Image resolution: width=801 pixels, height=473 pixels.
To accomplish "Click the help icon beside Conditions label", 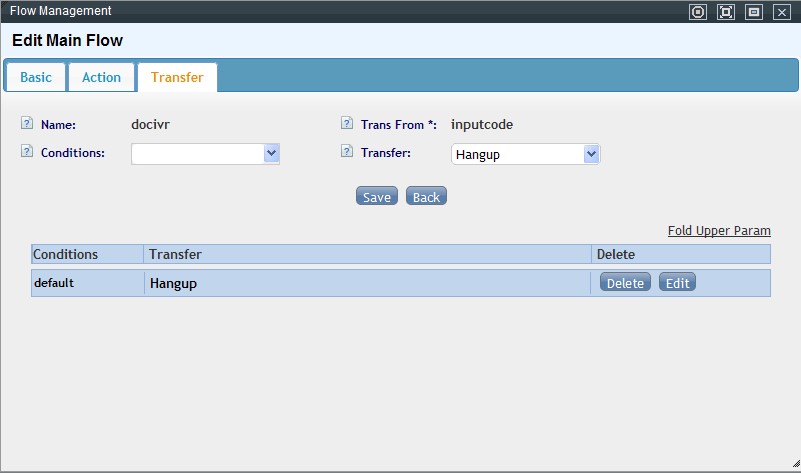I will click(x=27, y=152).
